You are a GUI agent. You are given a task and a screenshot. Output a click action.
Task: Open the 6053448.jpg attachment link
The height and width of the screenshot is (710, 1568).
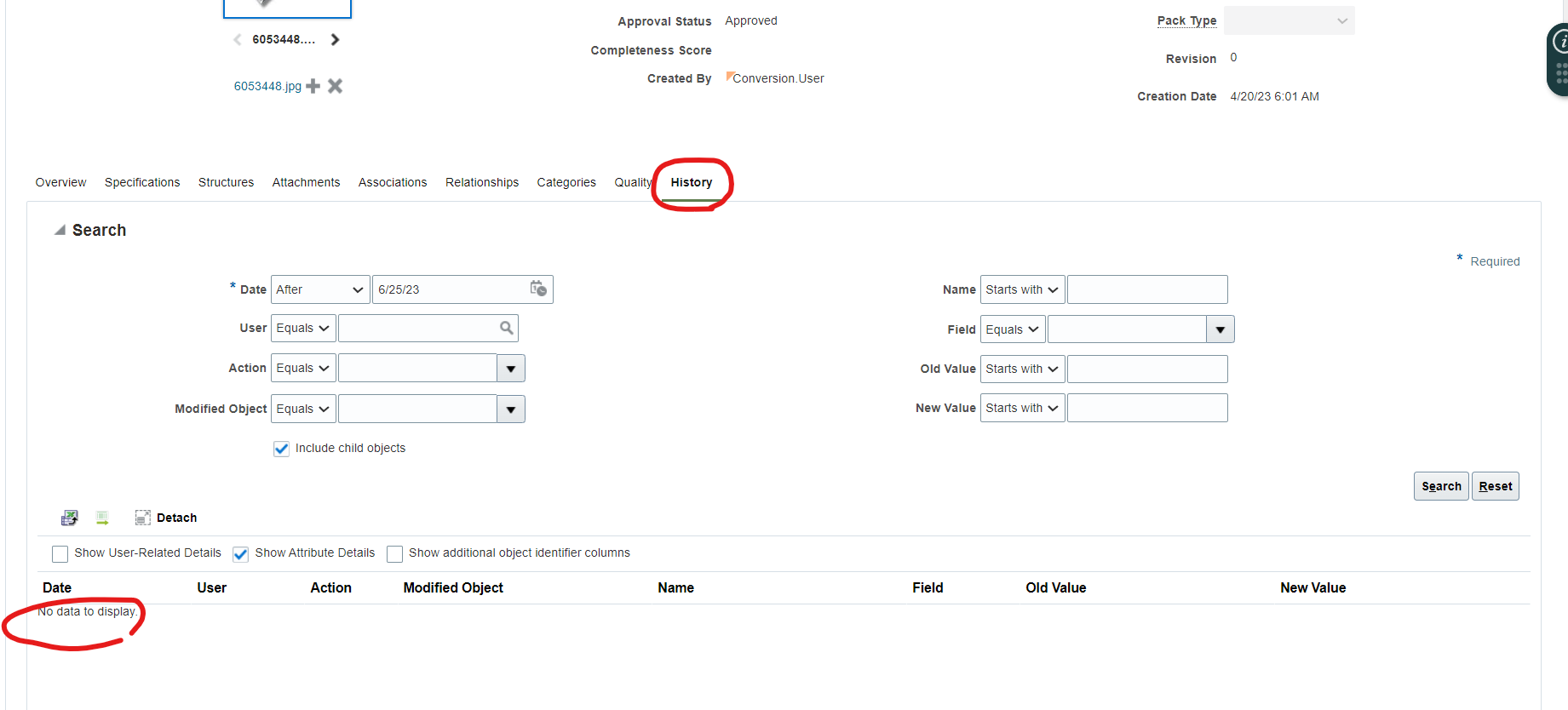pyautogui.click(x=267, y=86)
